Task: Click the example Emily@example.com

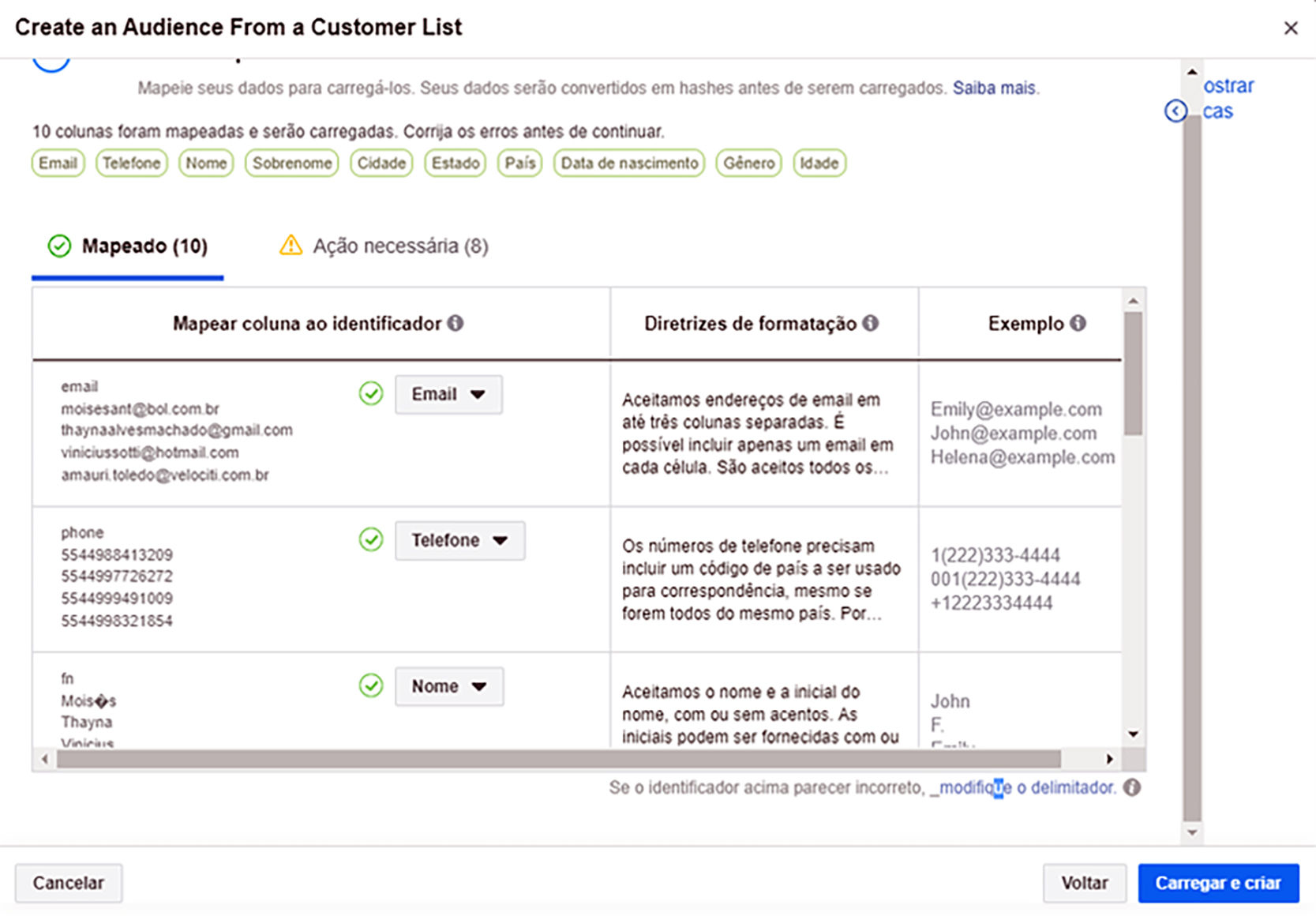Action: coord(1016,409)
